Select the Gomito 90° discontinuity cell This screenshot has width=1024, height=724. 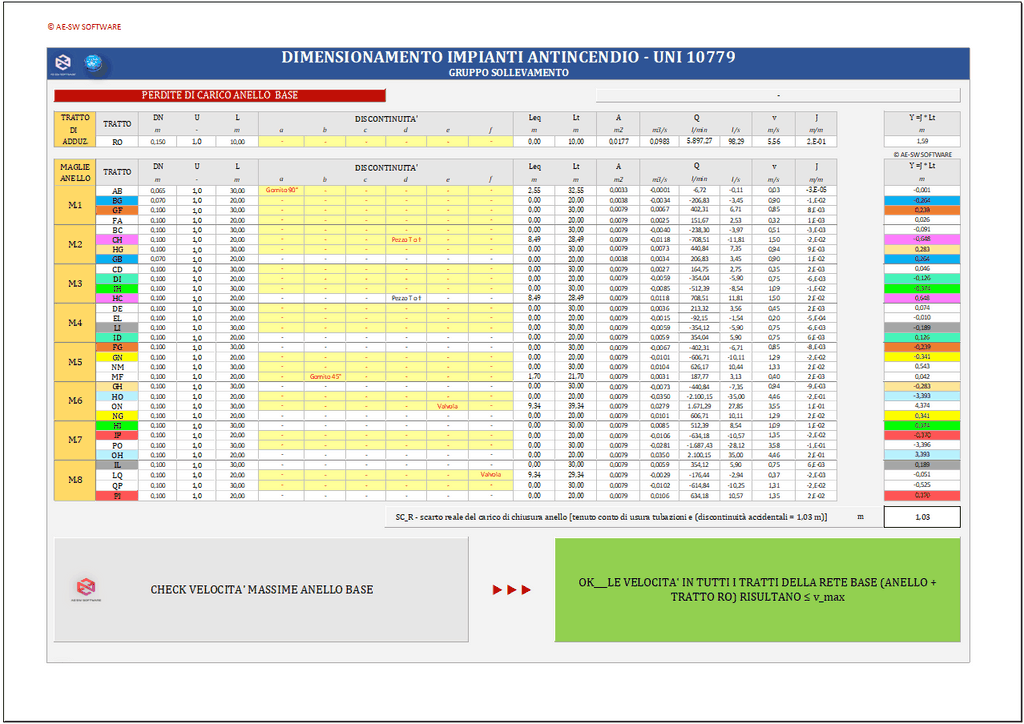pos(281,190)
